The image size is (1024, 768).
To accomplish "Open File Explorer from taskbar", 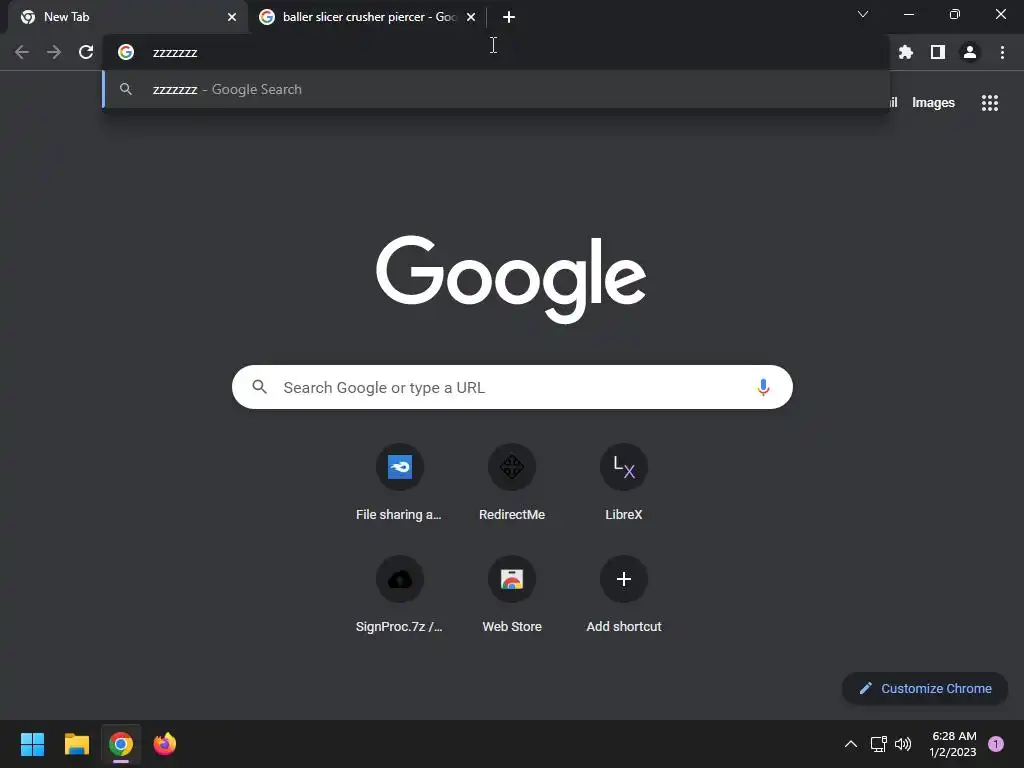I will point(76,744).
